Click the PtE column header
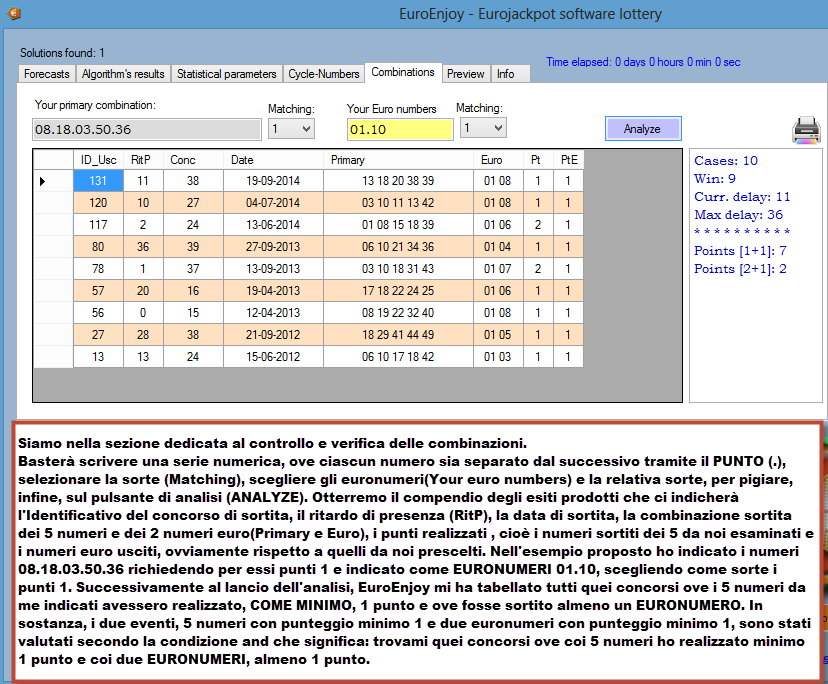The height and width of the screenshot is (684, 828). [568, 160]
